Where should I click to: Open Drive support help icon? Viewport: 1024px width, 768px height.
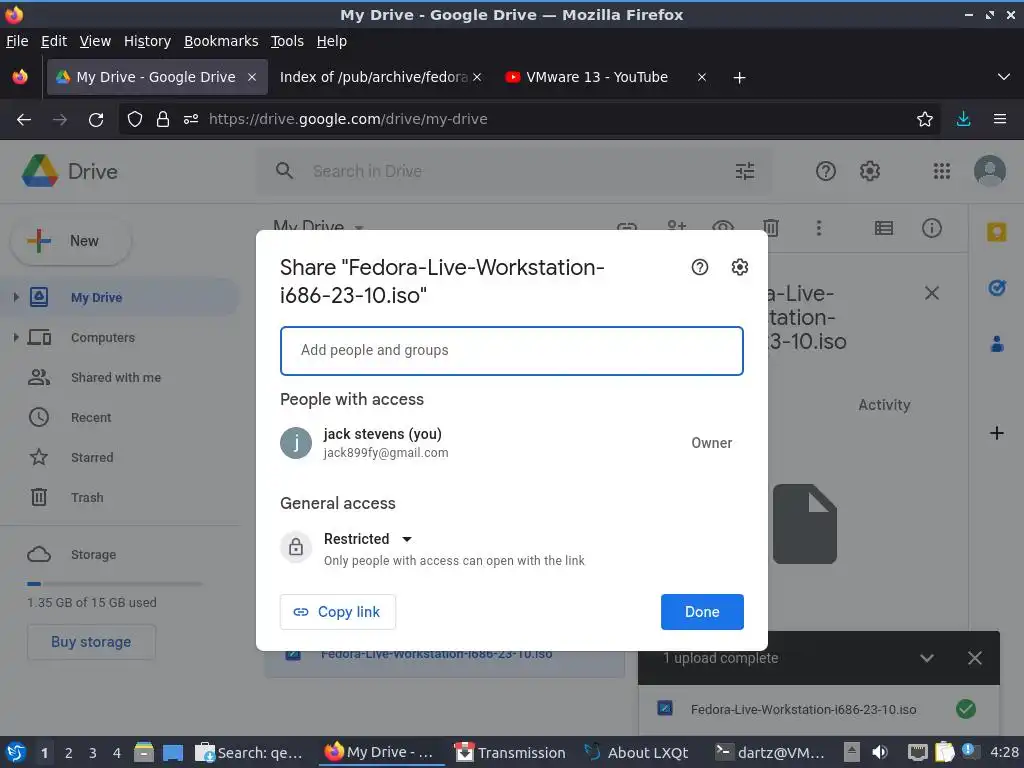[825, 171]
